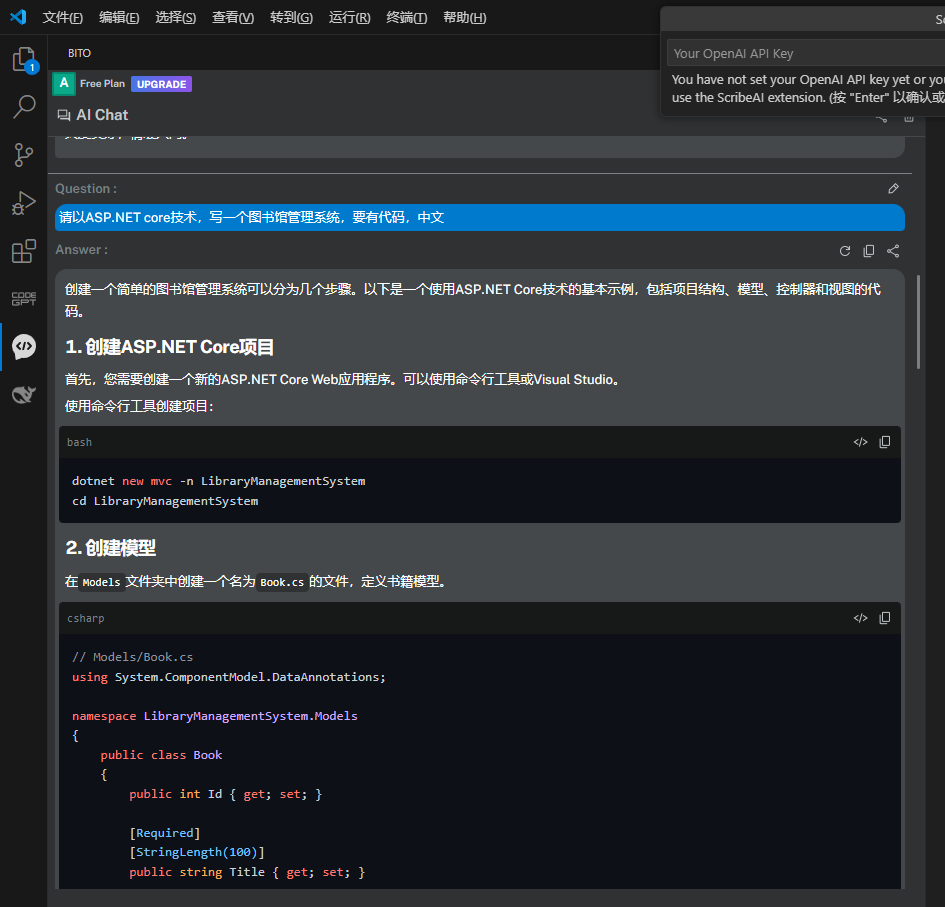Viewport: 945px width, 907px height.
Task: Open the Run and Debug view
Action: tap(24, 203)
